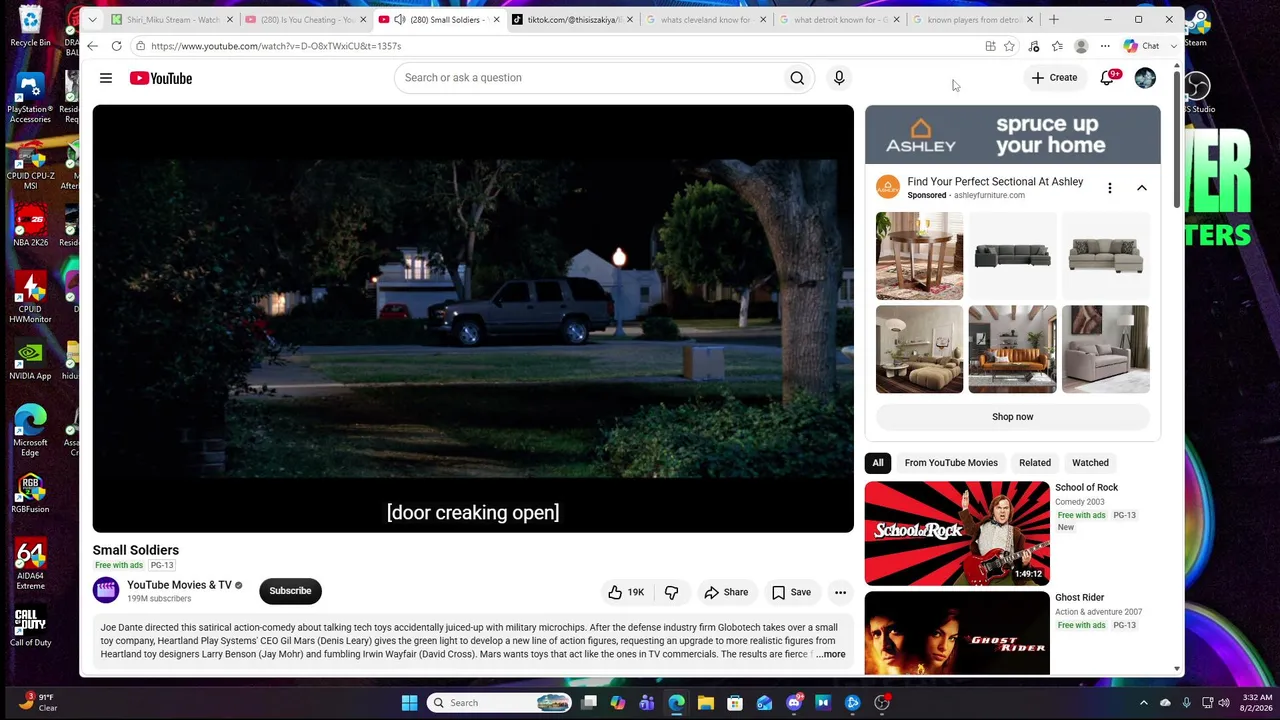This screenshot has width=1280, height=720.
Task: Open the Edge tab actions dropdown
Action: click(x=92, y=19)
